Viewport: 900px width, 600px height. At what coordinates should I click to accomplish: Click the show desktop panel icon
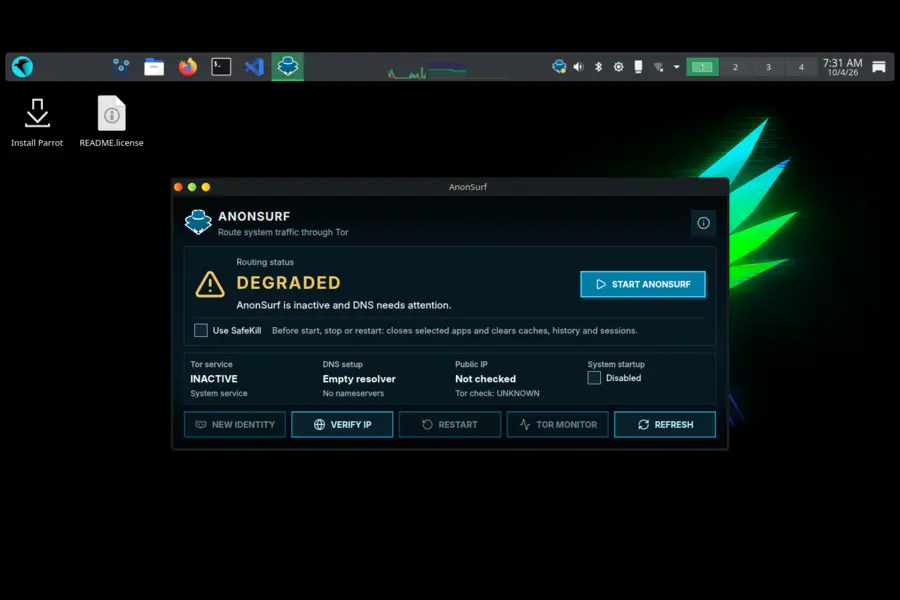pyautogui.click(x=879, y=67)
